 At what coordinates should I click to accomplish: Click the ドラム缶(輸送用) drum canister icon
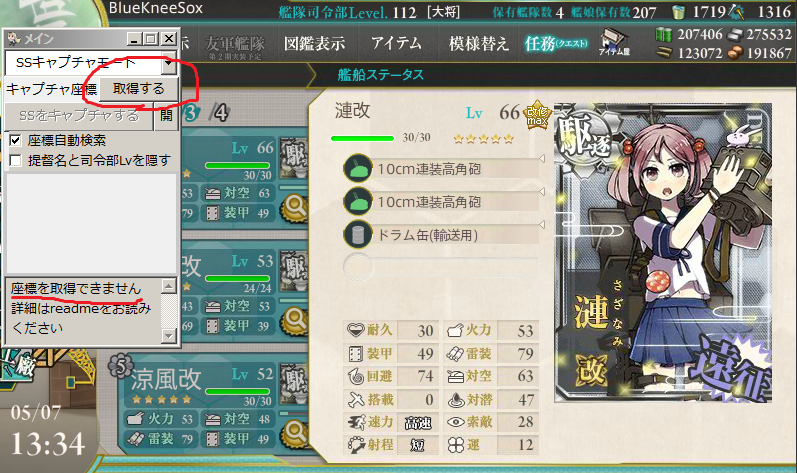358,234
